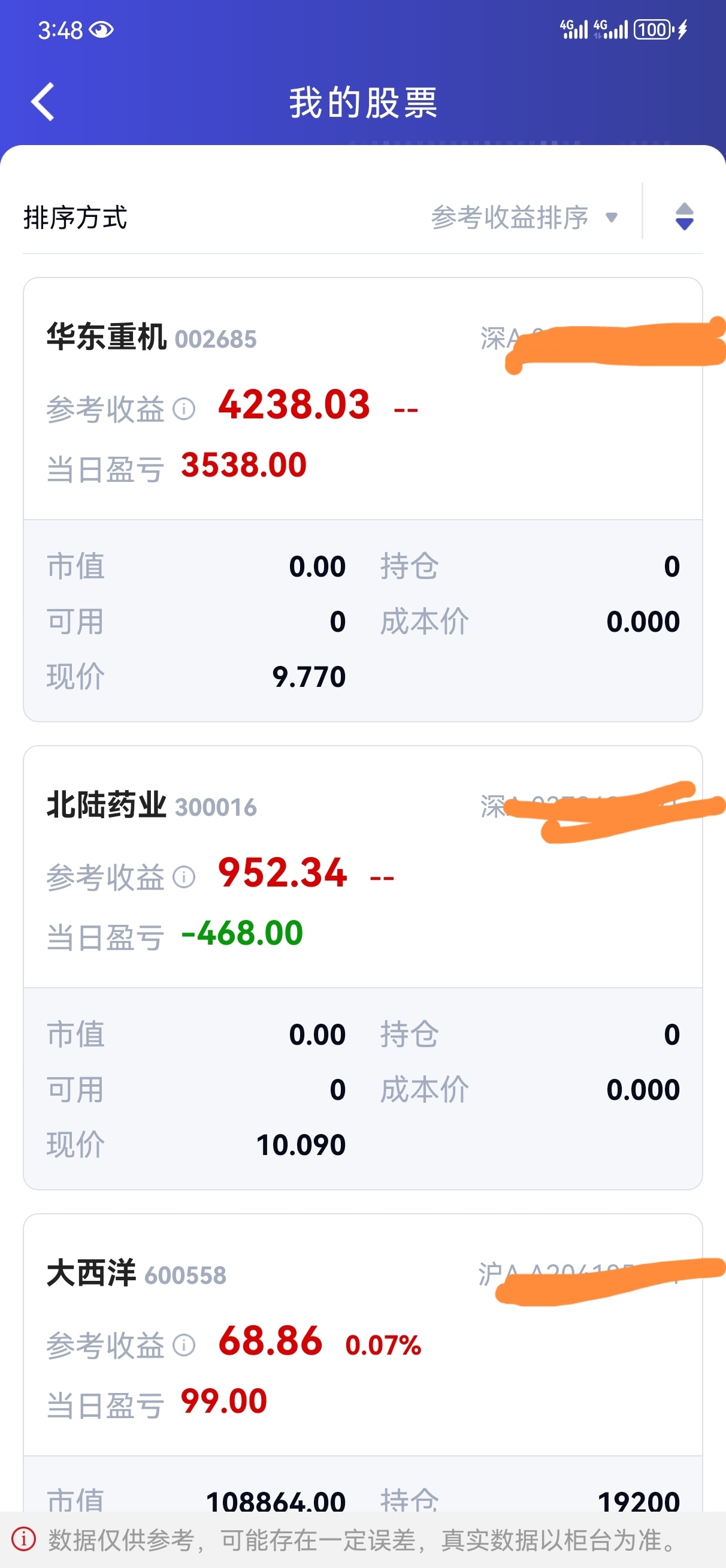Image resolution: width=726 pixels, height=1568 pixels.
Task: Open the 大西洋 600558 stock card
Action: [x=362, y=1362]
